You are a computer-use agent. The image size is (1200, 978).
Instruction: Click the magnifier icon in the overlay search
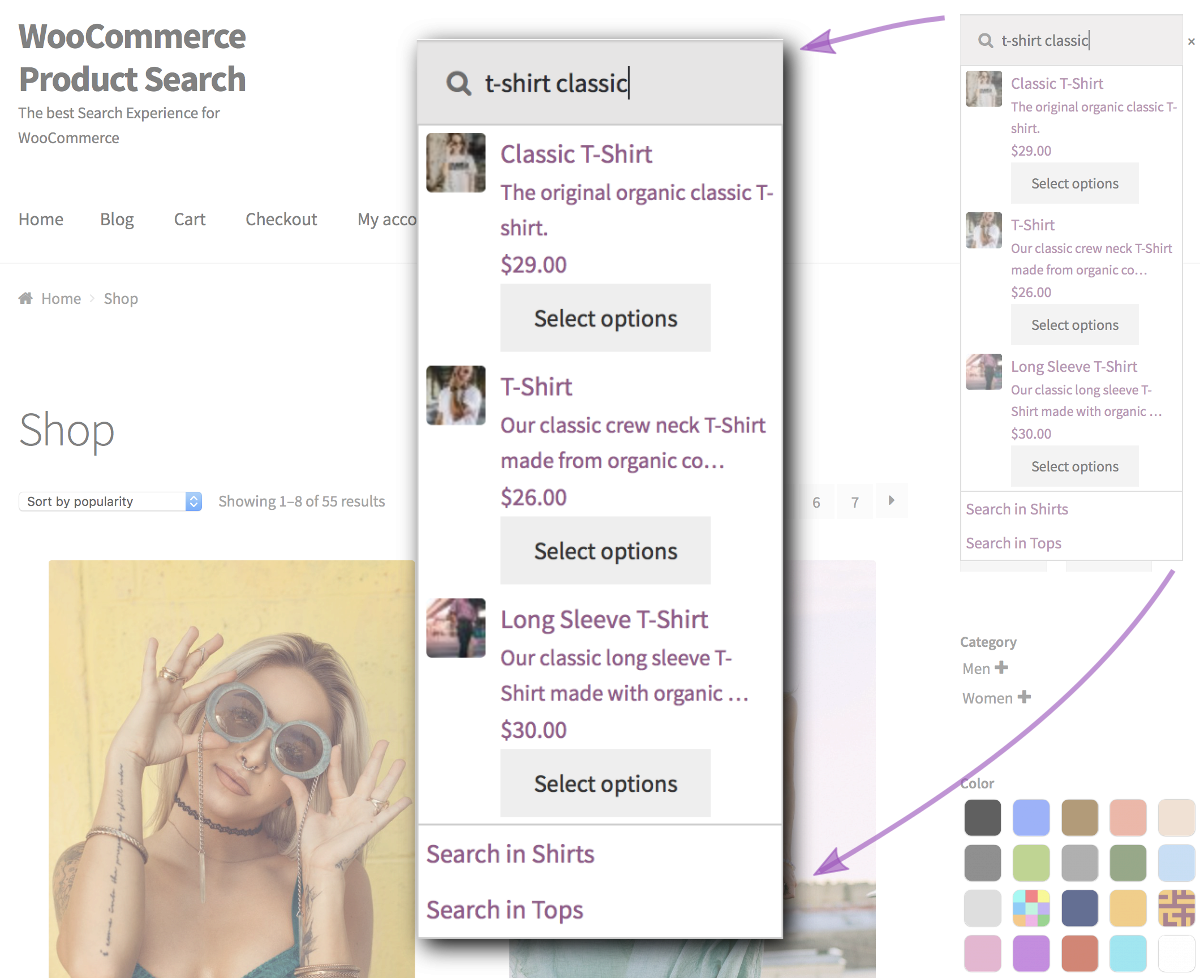tap(458, 83)
